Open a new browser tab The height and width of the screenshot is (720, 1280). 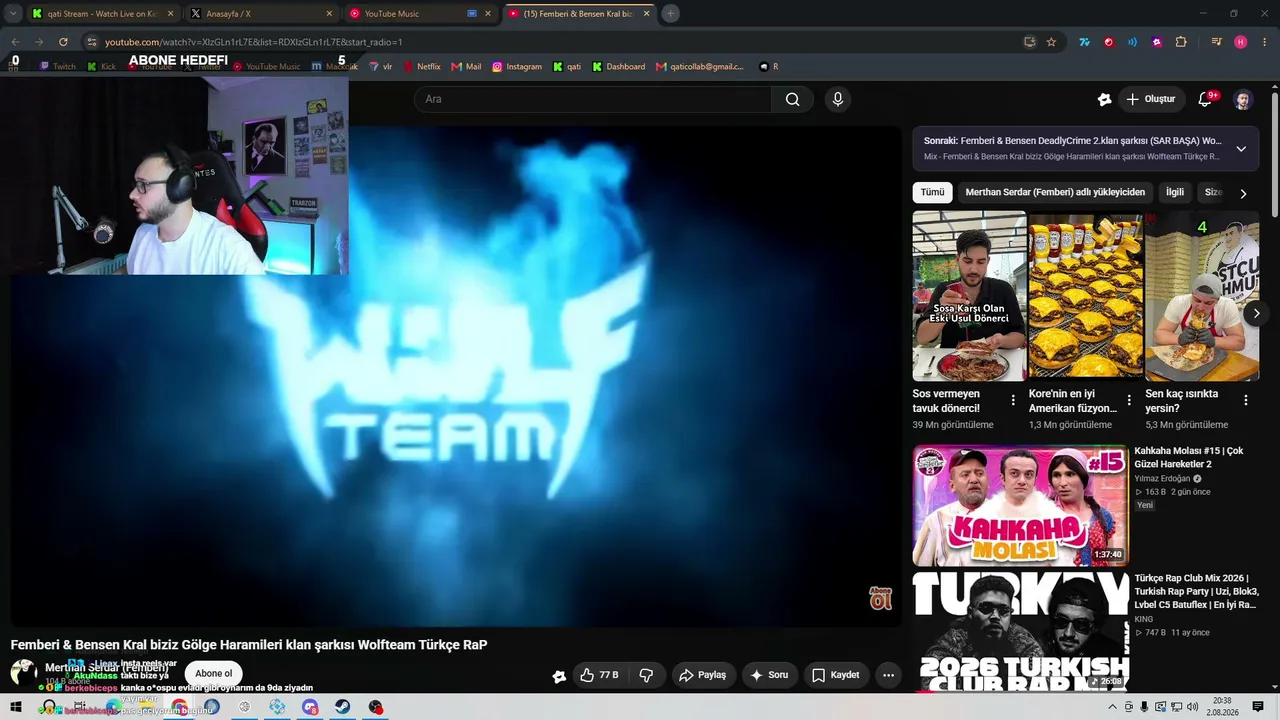point(670,14)
